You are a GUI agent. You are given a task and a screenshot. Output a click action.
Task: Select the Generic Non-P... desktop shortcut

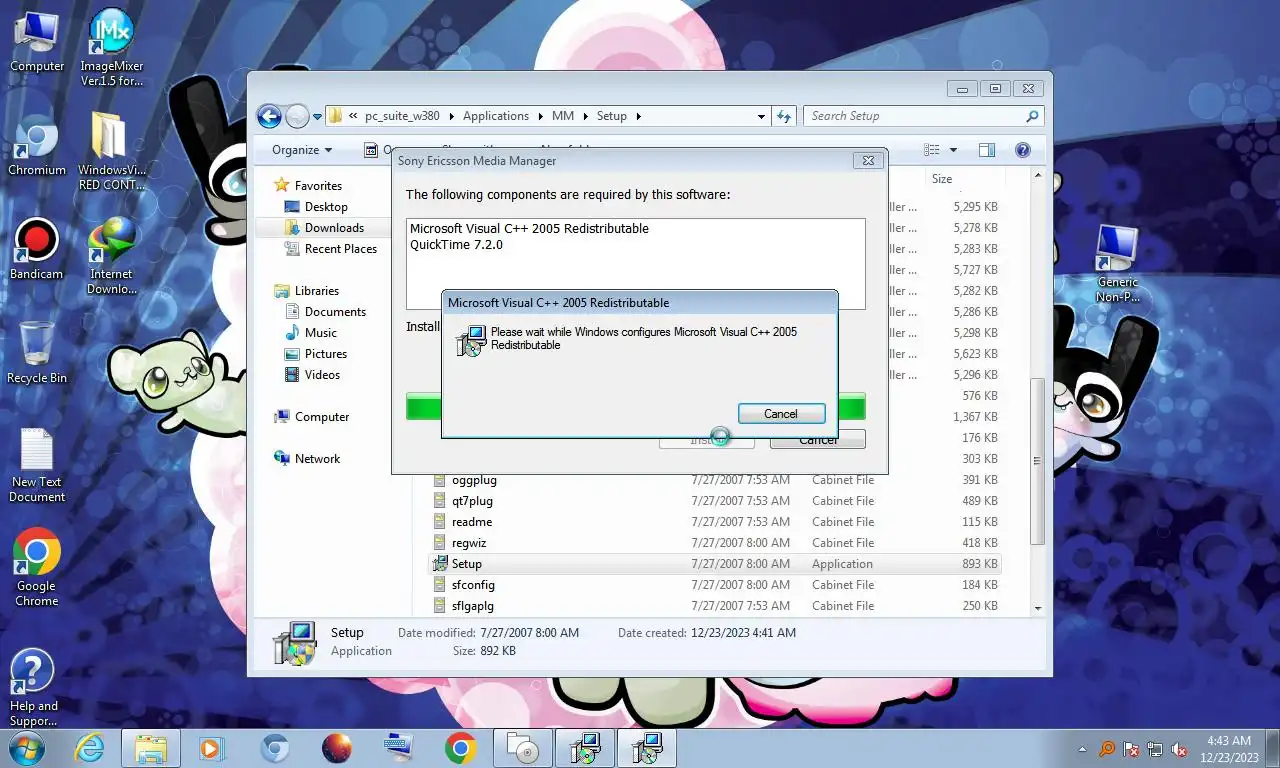click(1117, 263)
